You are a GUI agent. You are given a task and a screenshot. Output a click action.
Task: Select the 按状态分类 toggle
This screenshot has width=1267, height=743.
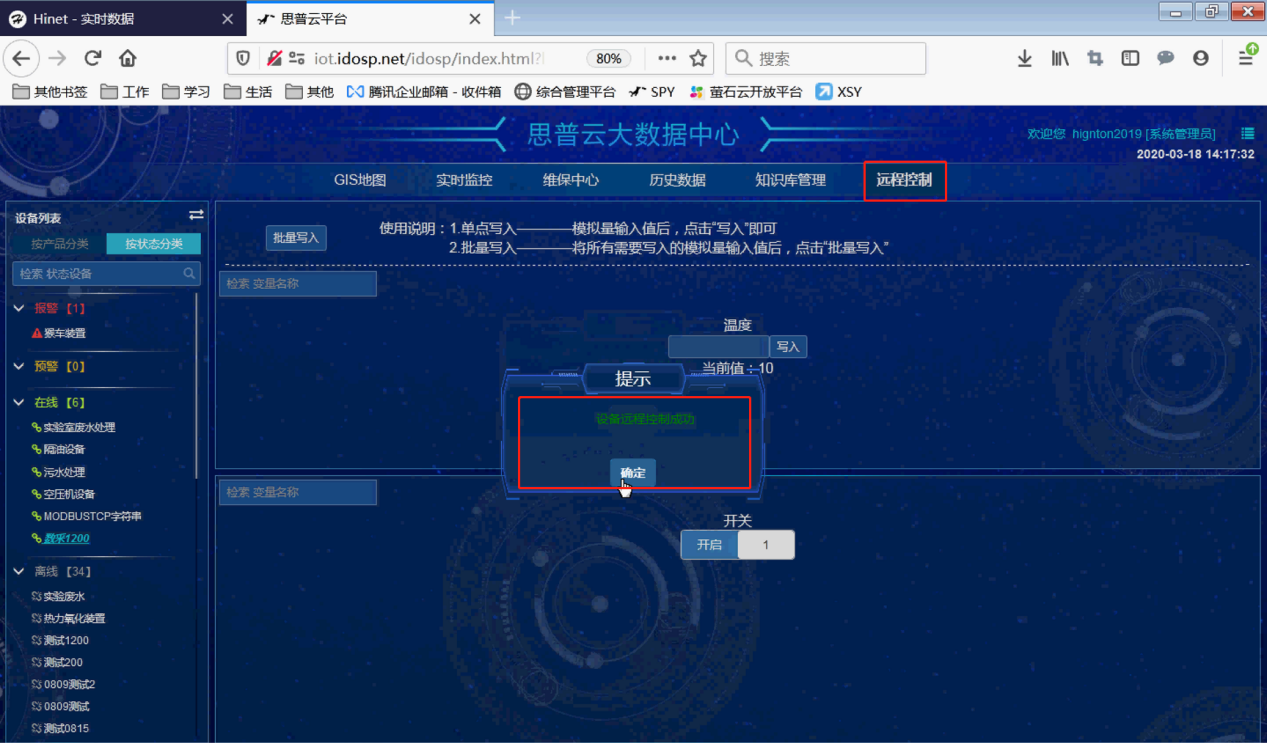(x=153, y=243)
